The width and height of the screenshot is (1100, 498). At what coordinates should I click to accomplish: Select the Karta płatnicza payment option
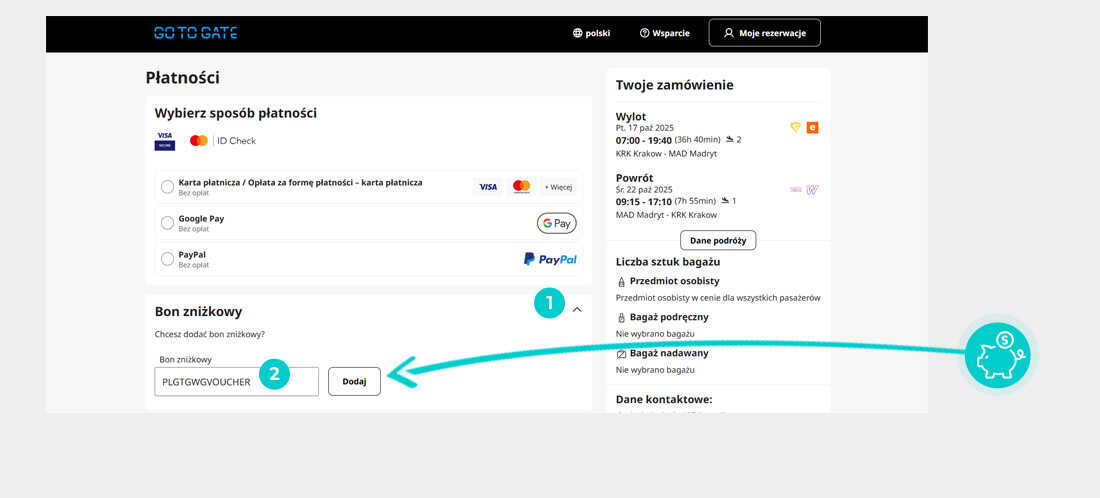pyautogui.click(x=167, y=187)
